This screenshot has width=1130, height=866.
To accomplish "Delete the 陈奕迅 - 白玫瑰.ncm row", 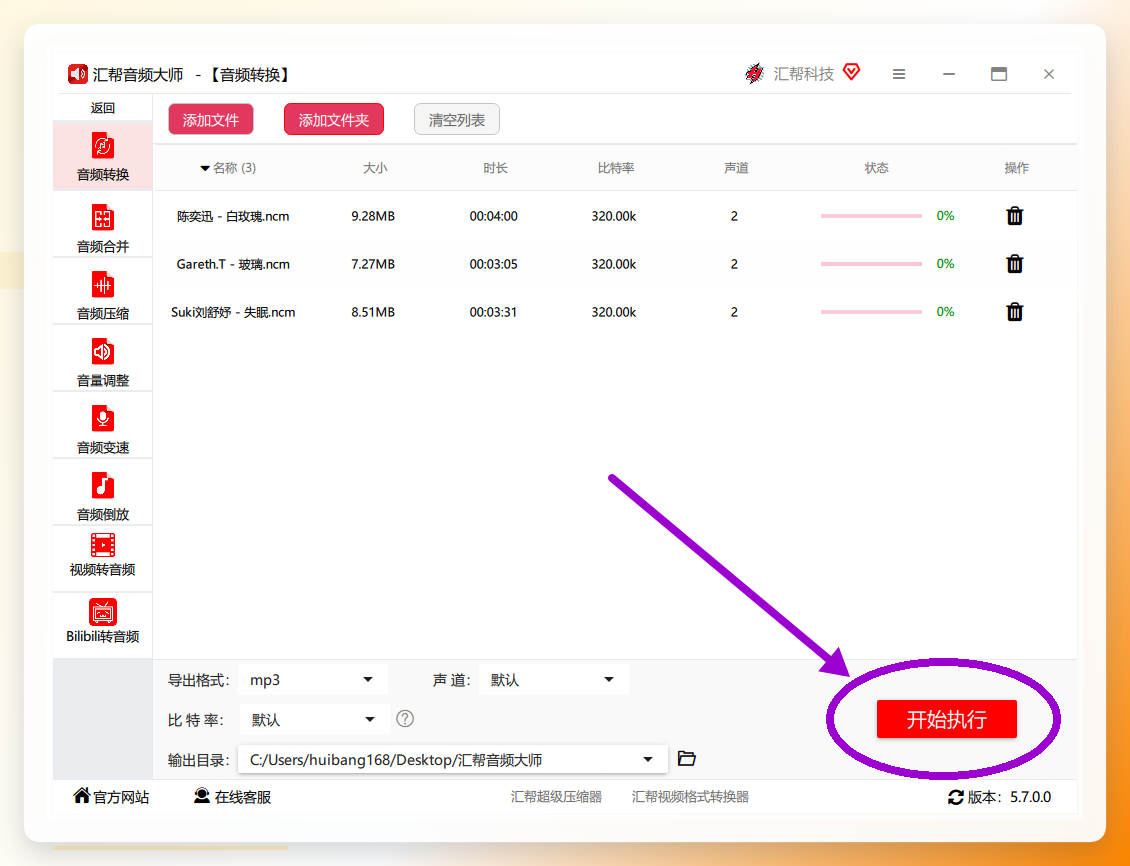I will pos(1015,215).
